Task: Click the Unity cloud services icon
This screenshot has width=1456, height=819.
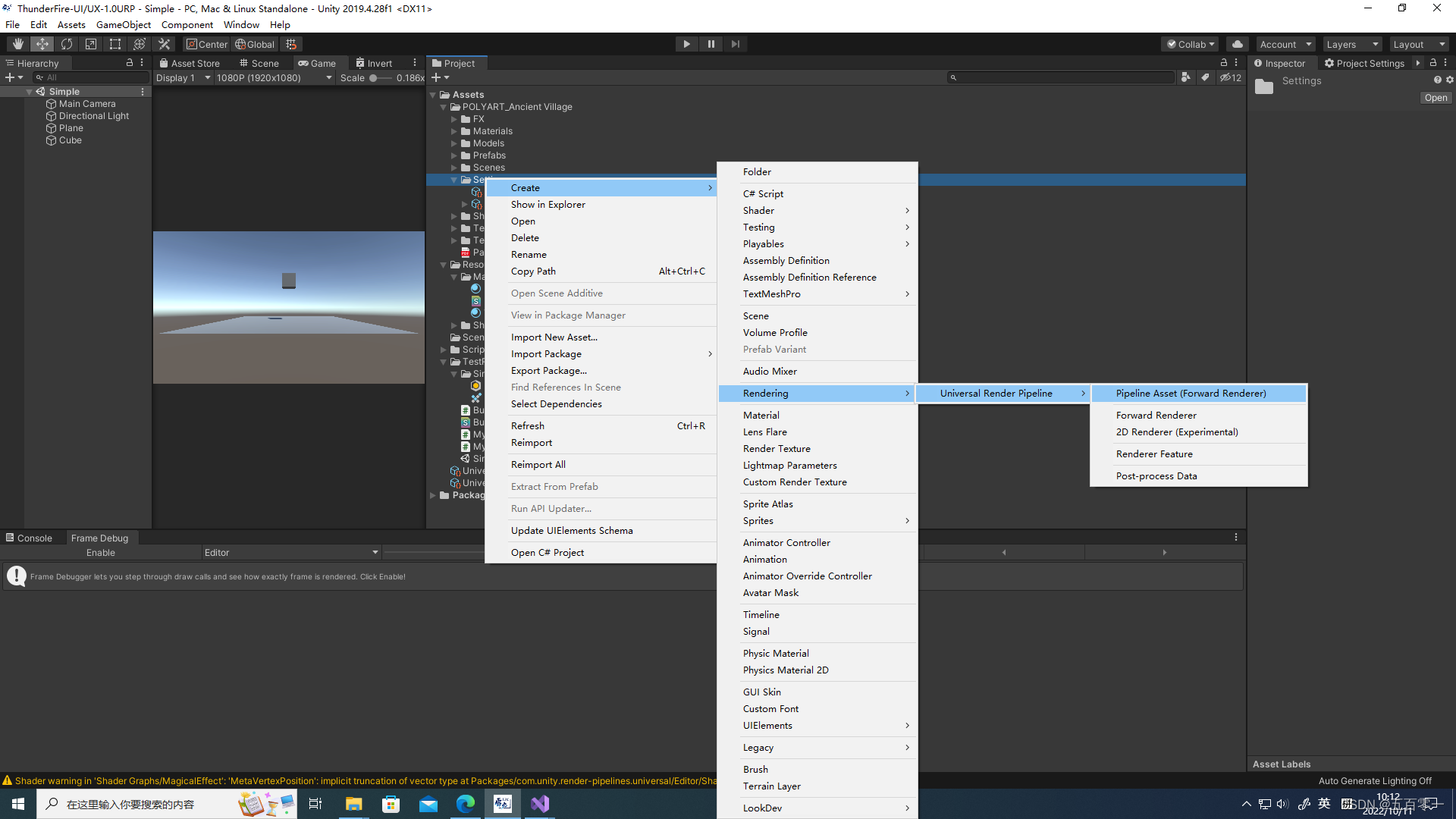Action: pyautogui.click(x=1237, y=43)
